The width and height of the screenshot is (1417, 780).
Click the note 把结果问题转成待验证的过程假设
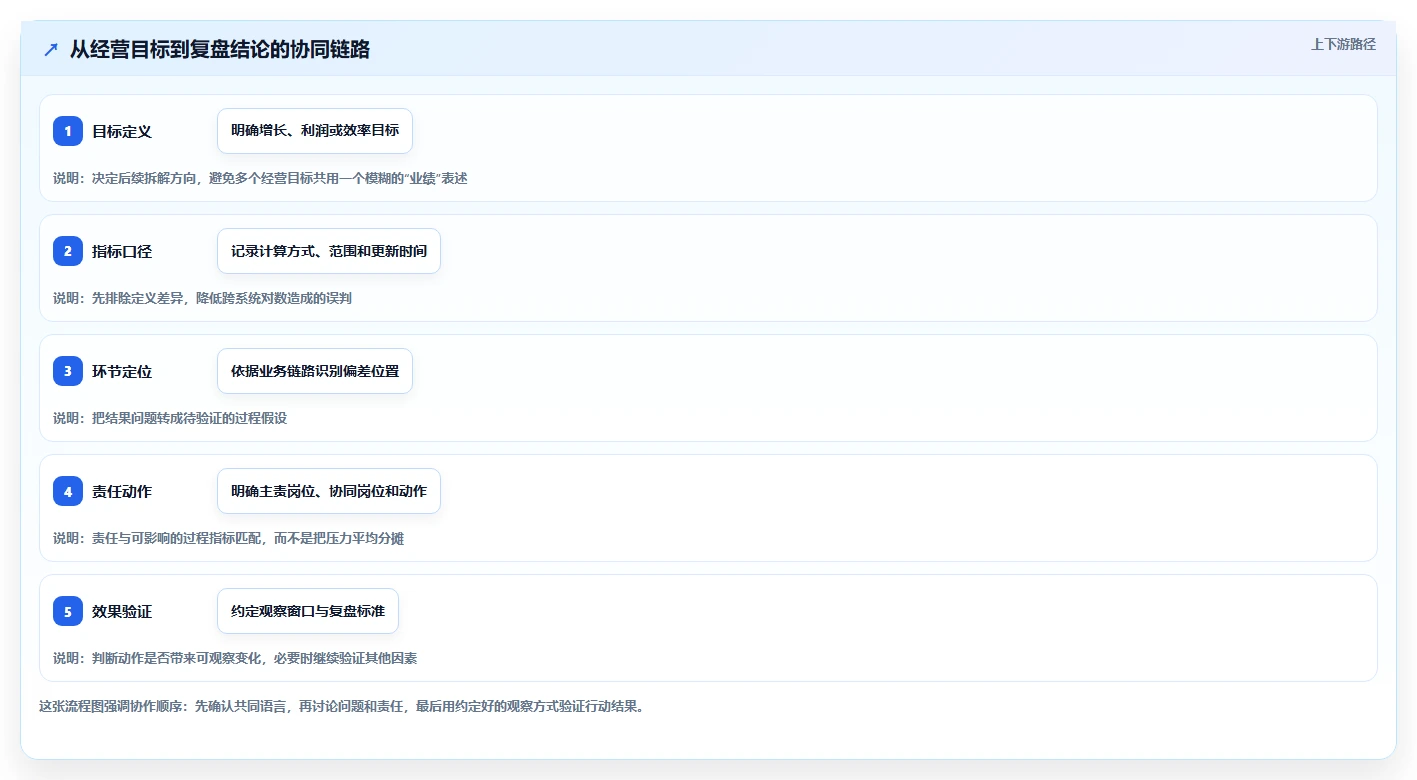pos(170,418)
